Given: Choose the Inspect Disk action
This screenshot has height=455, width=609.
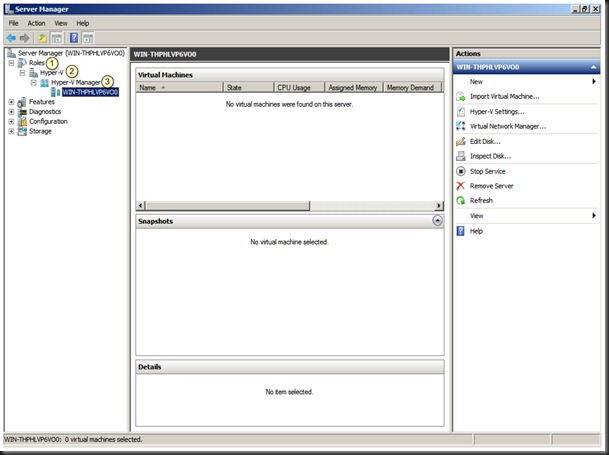Looking at the screenshot, I should (491, 156).
